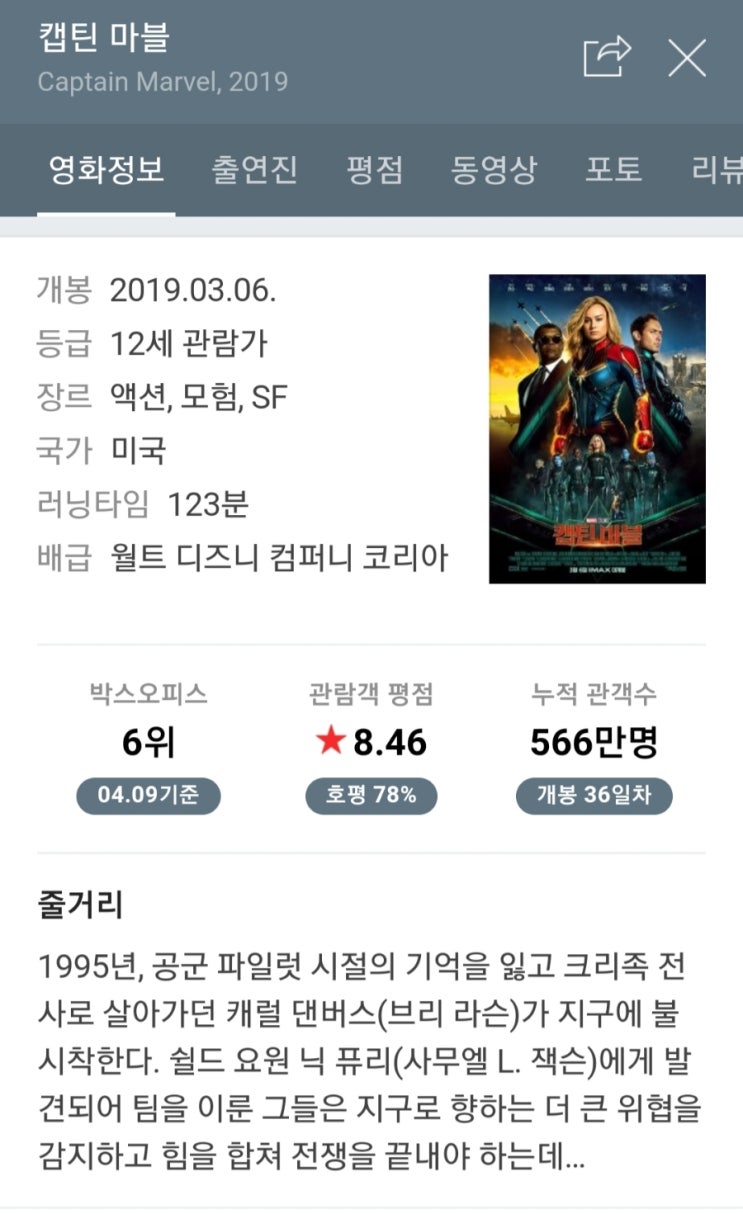The width and height of the screenshot is (743, 1214).
Task: Click the red star rating icon
Action: click(331, 741)
